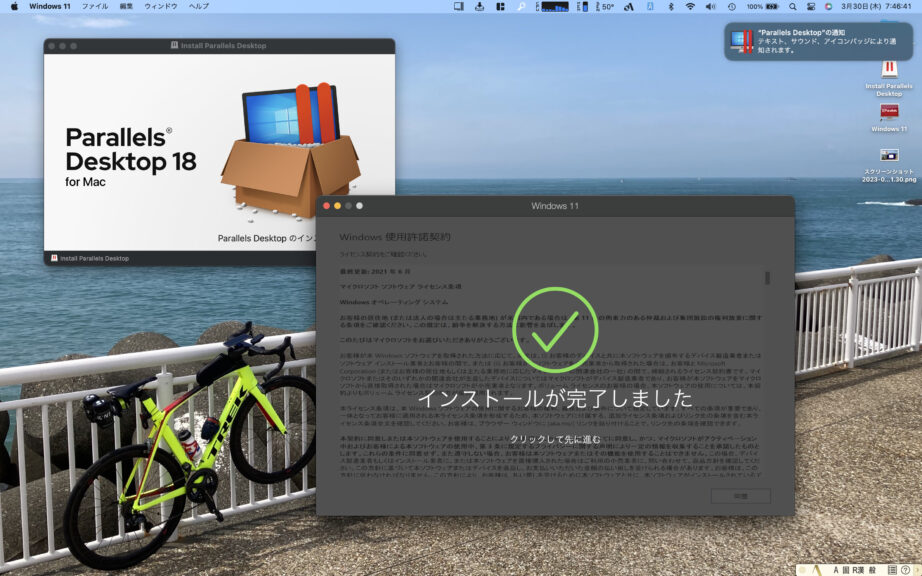The height and width of the screenshot is (576, 922).
Task: Click the Parallels icon in the notification
Action: pos(741,41)
